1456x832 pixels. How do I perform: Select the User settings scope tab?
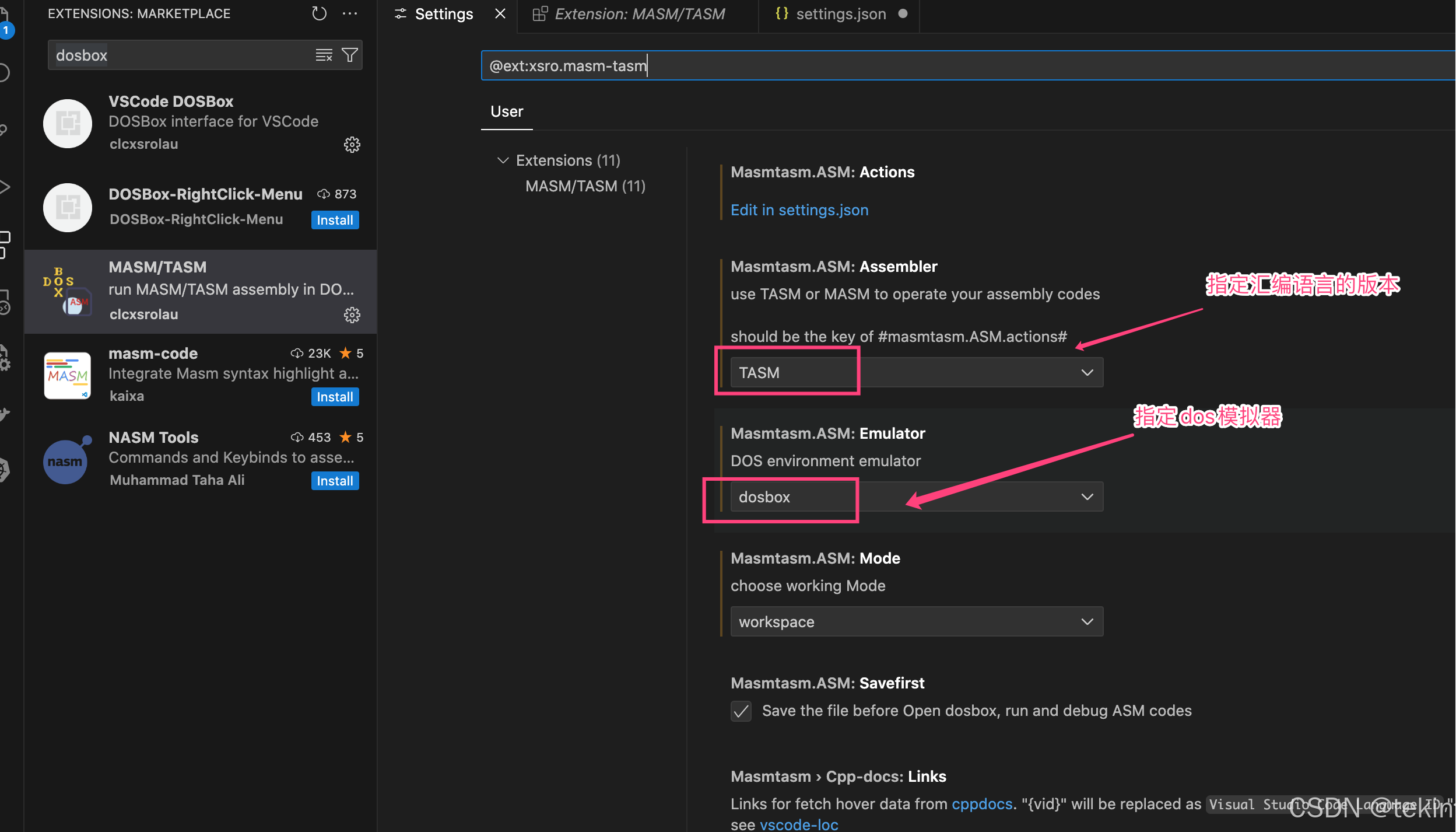(x=507, y=111)
